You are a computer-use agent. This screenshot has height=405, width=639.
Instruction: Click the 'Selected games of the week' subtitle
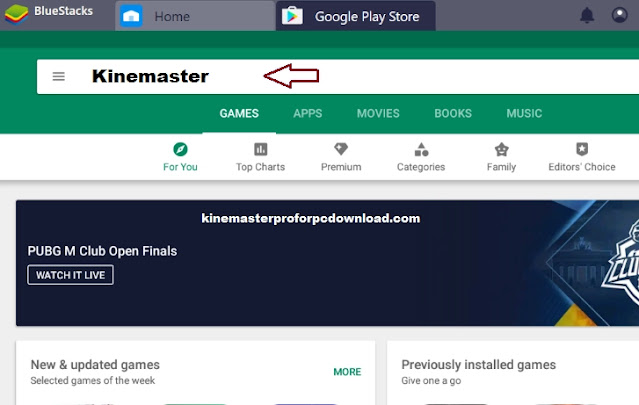(93, 381)
